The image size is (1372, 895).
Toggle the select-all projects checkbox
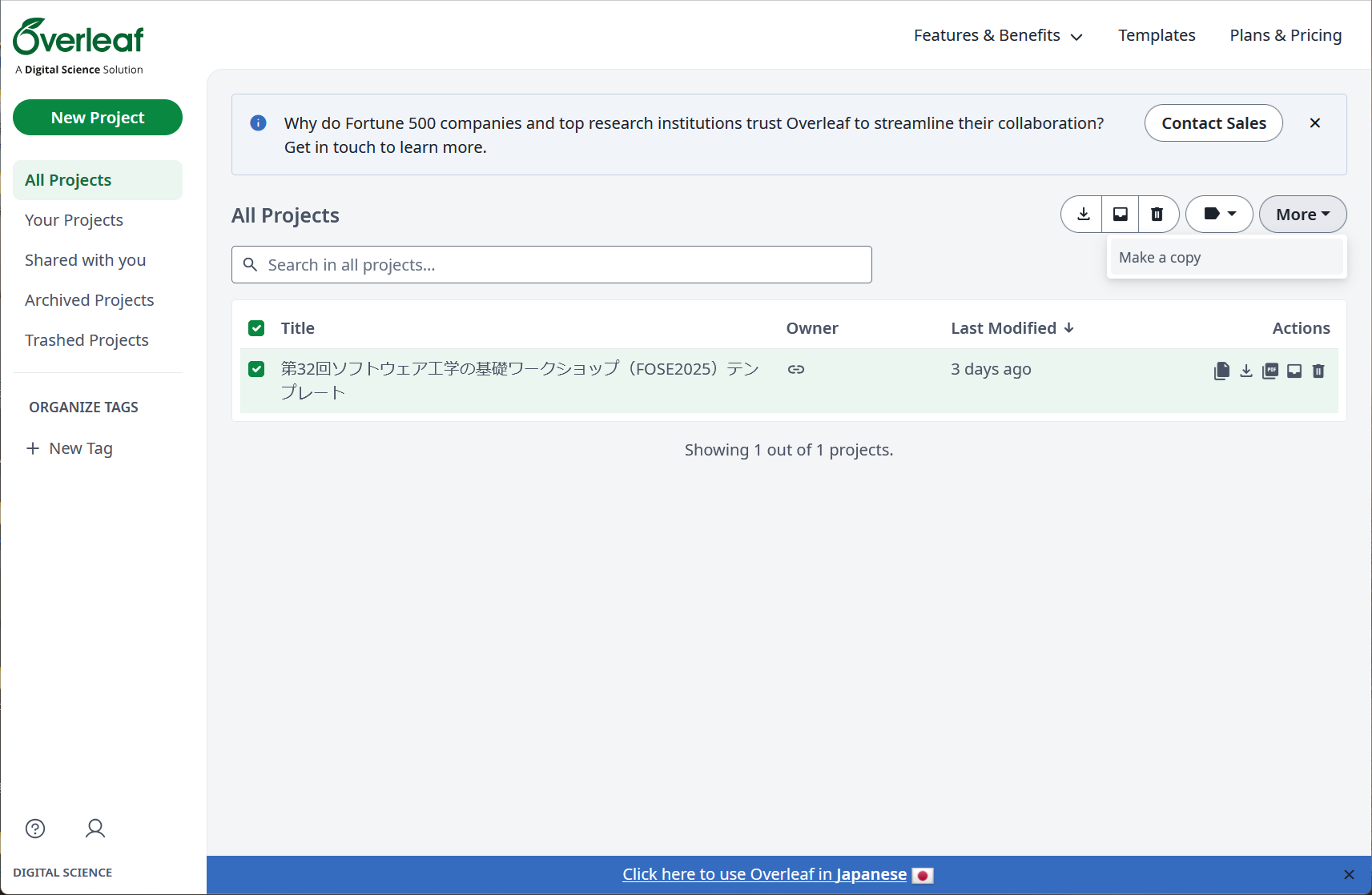[x=256, y=328]
